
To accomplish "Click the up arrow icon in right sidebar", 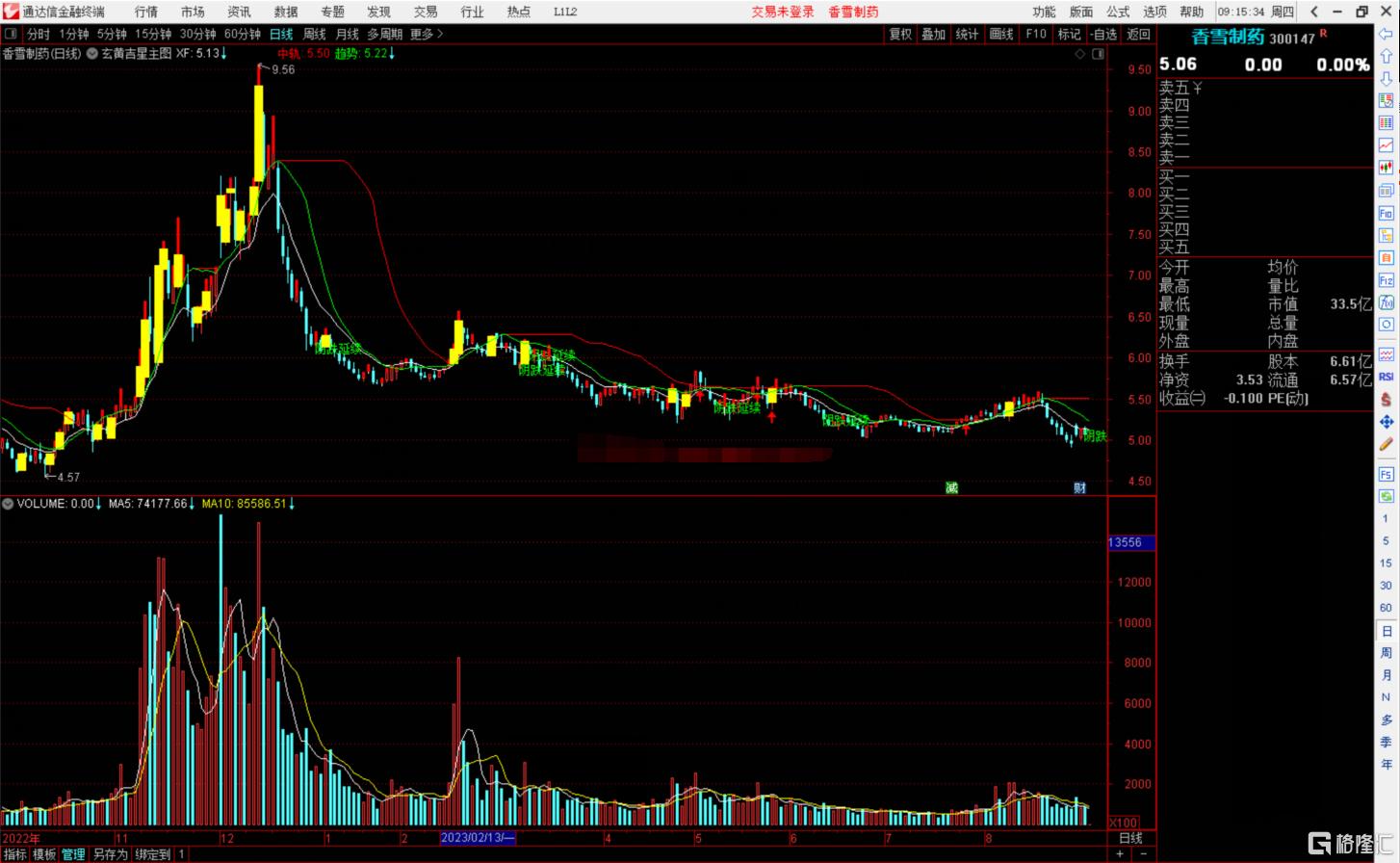I will click(1387, 57).
